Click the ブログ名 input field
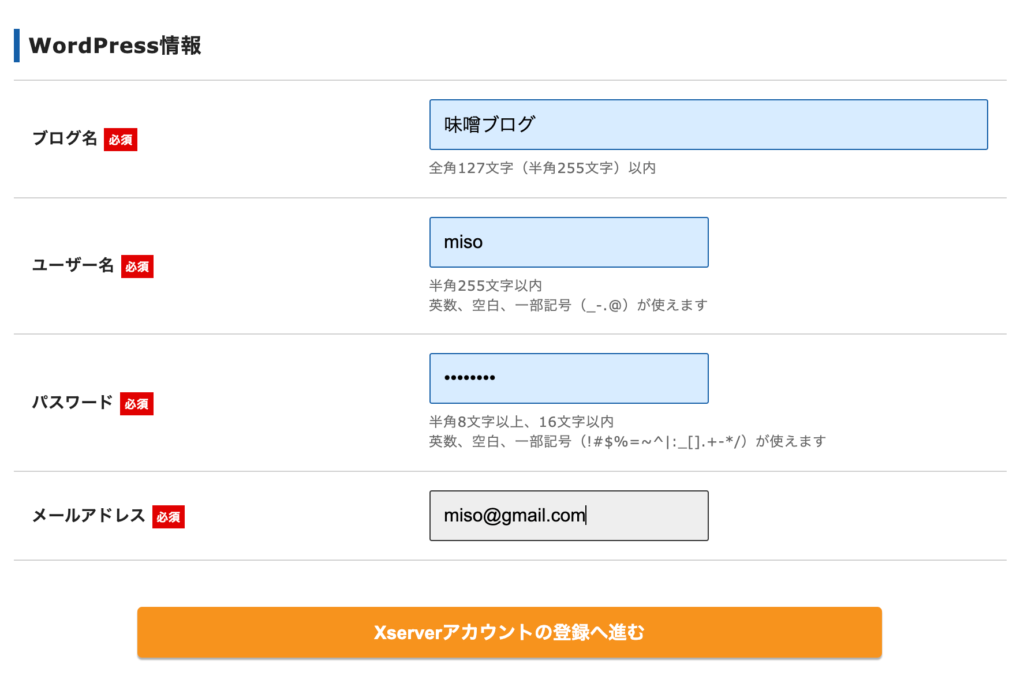 (x=708, y=125)
